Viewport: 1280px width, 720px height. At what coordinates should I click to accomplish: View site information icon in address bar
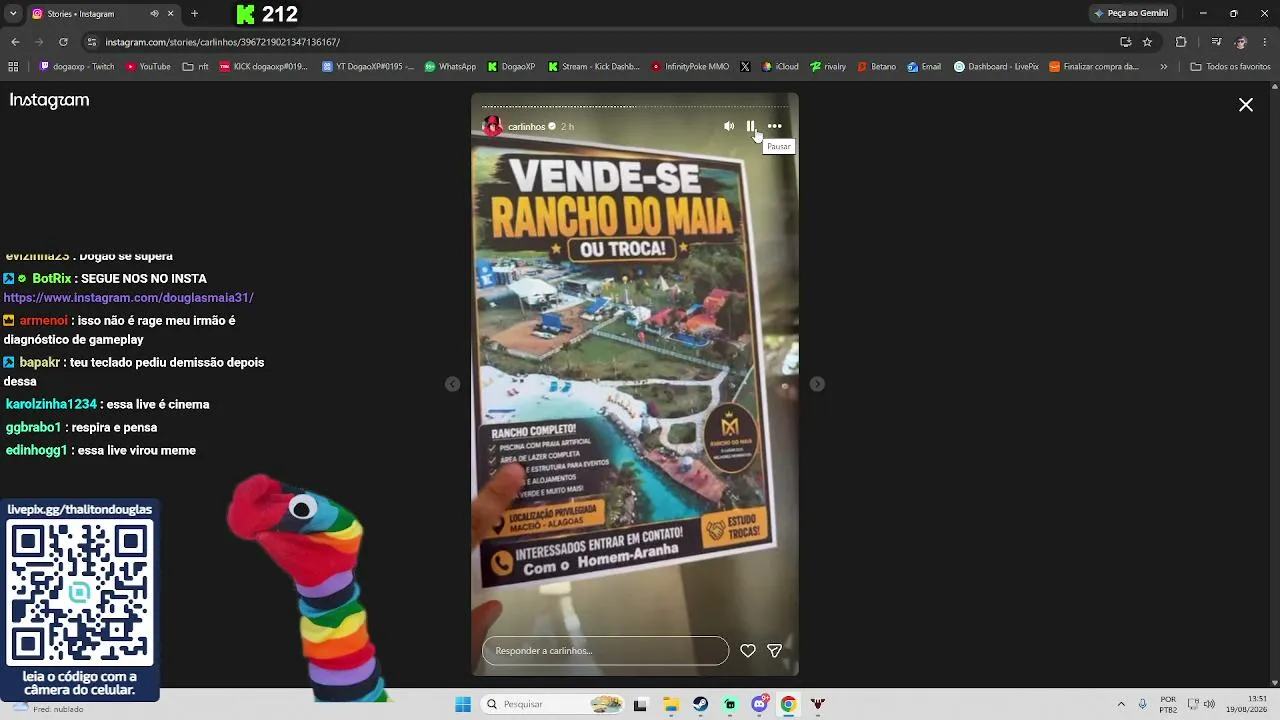(92, 42)
